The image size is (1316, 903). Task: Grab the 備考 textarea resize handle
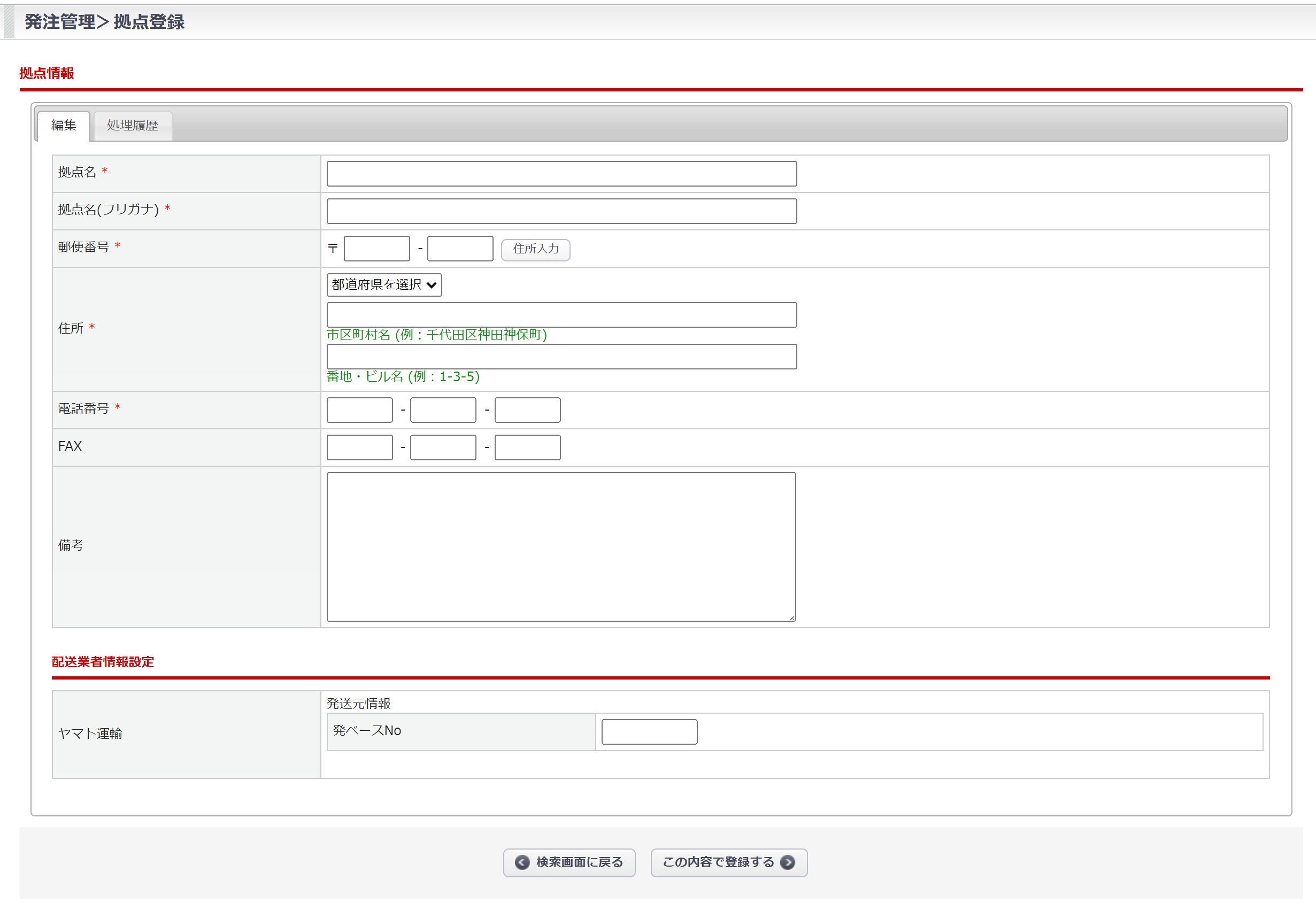coord(792,618)
